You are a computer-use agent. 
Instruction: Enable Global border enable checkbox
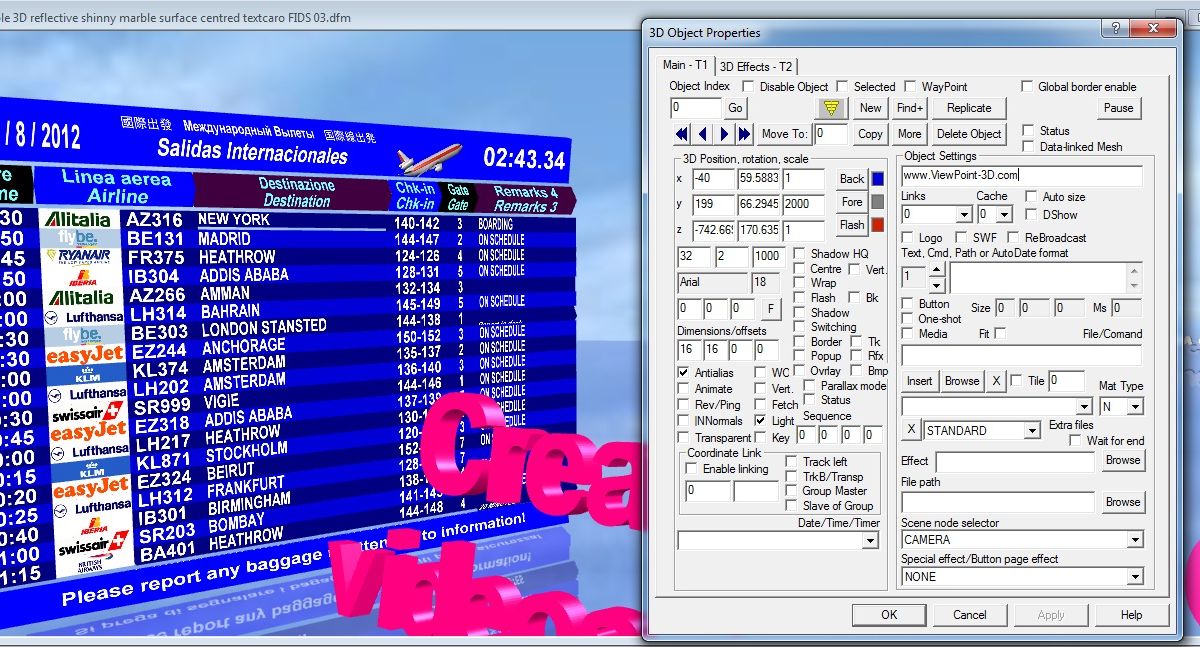coord(1028,87)
